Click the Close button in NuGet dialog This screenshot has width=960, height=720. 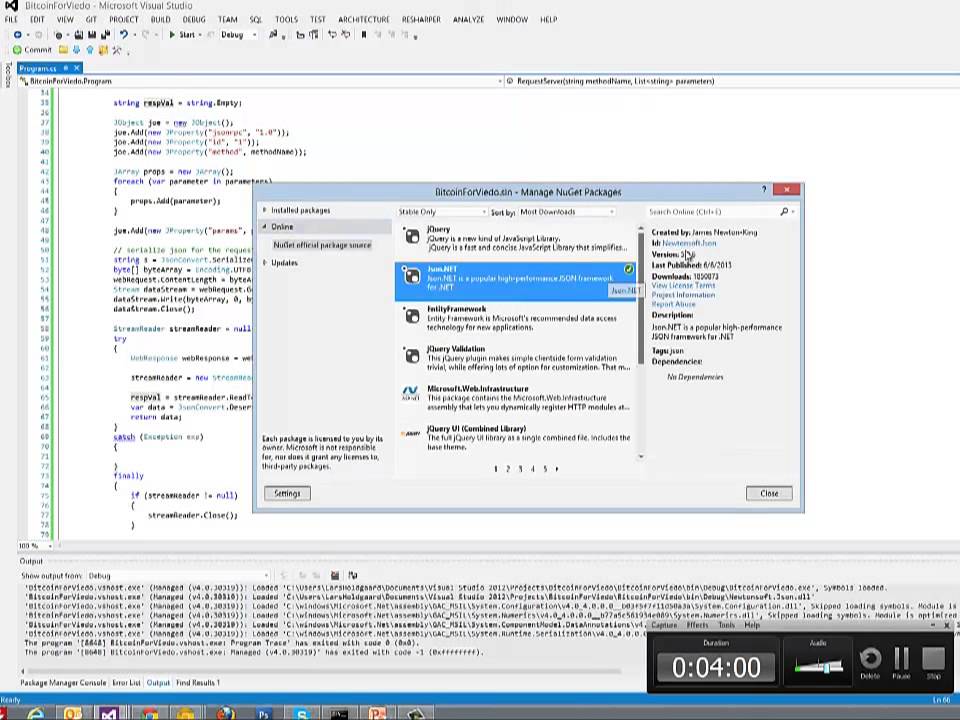pos(769,493)
